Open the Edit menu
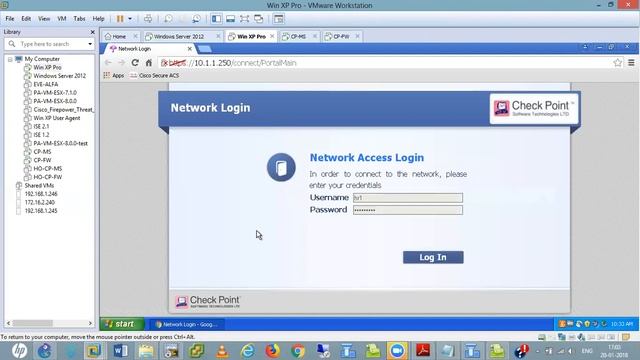 [x=26, y=19]
